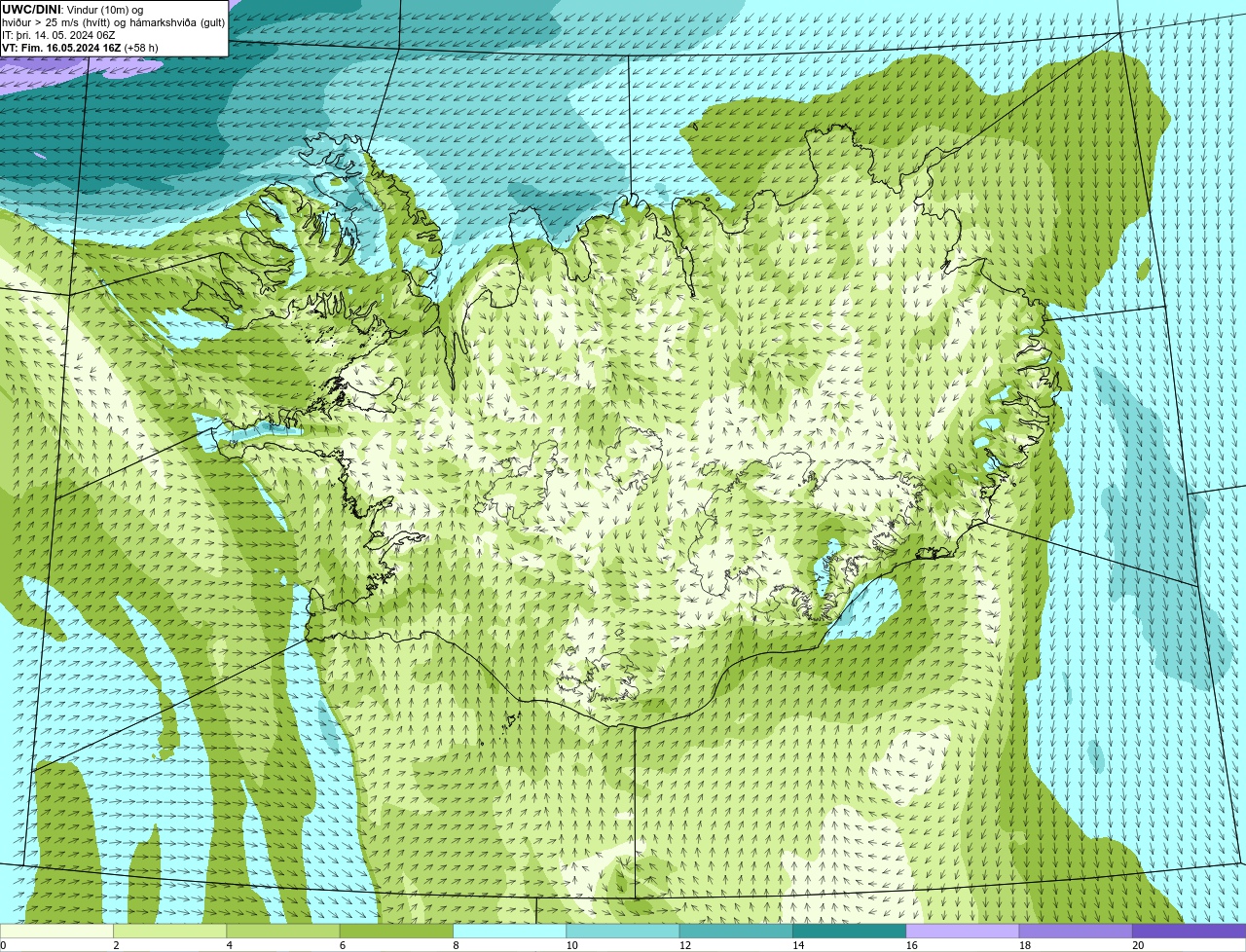The width and height of the screenshot is (1246, 952).
Task: Click the legend label "18"
Action: [1024, 945]
